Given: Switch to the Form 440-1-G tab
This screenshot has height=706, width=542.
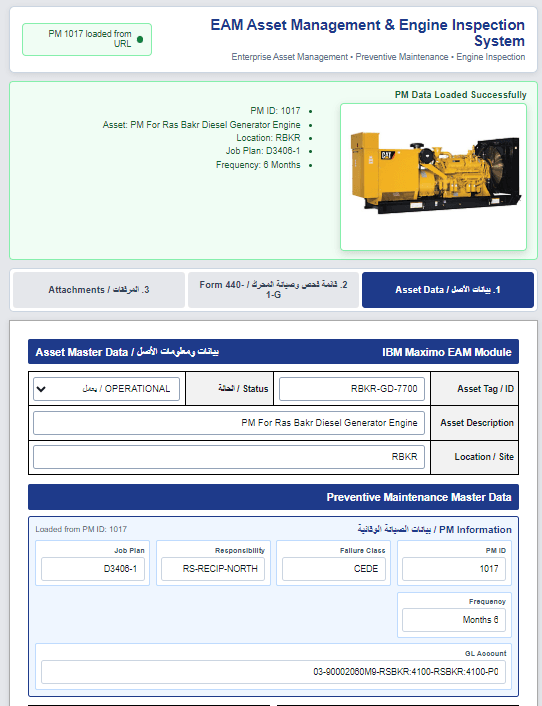Looking at the screenshot, I should [x=273, y=290].
